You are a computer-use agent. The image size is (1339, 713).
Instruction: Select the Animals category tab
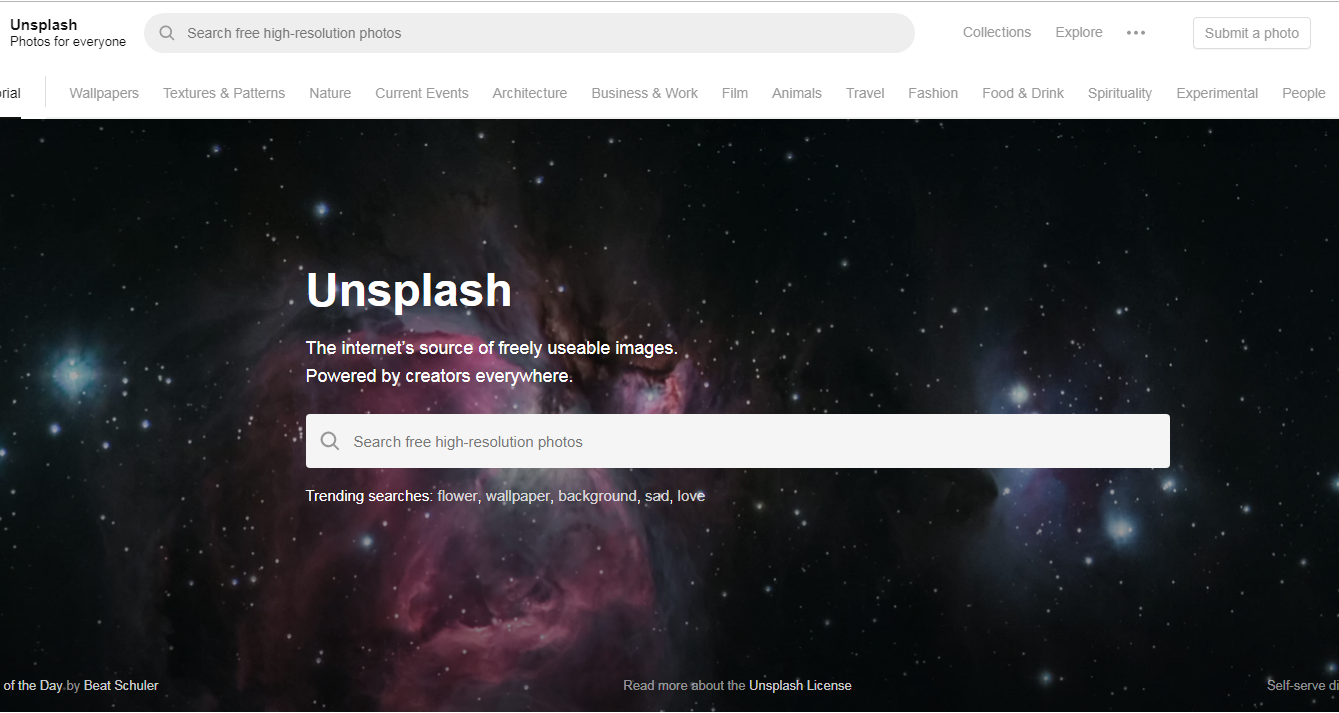click(797, 93)
